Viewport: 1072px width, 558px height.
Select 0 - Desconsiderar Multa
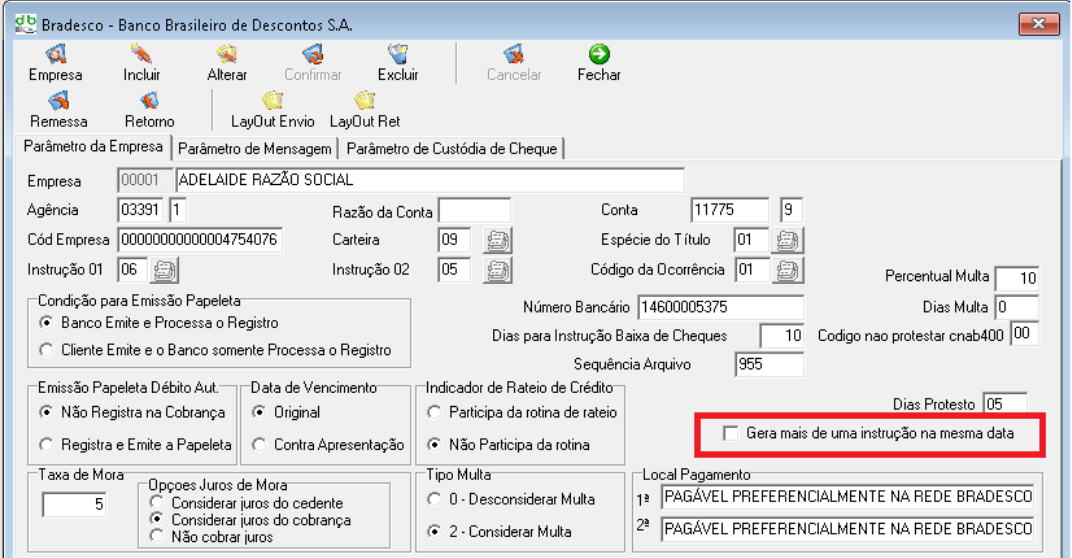click(434, 499)
